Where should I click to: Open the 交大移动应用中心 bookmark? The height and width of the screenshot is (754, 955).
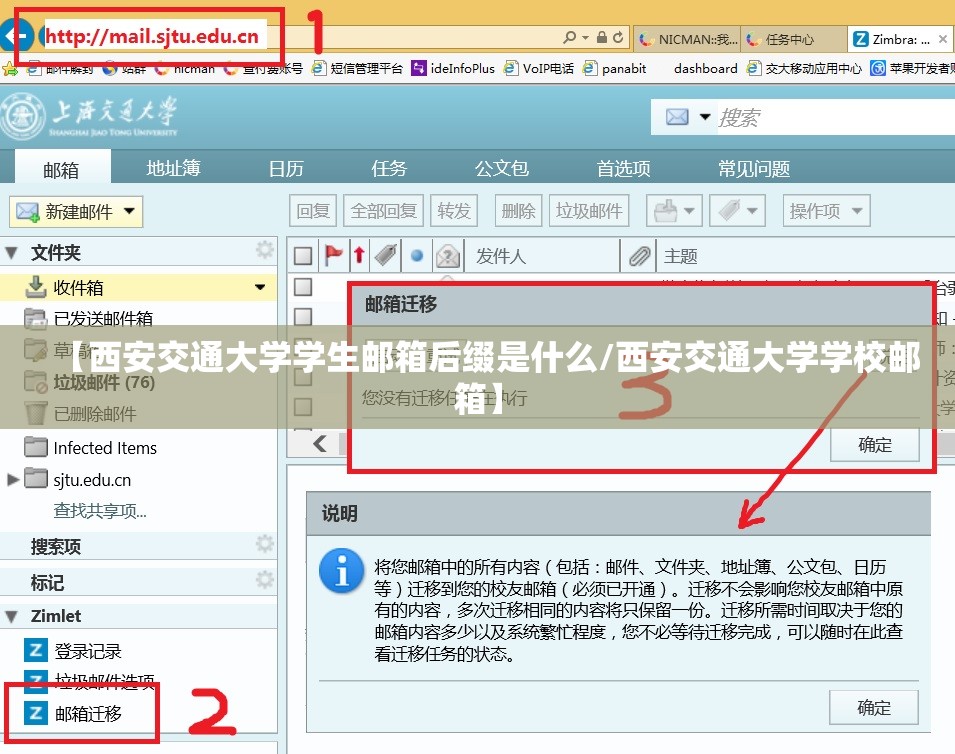(804, 68)
